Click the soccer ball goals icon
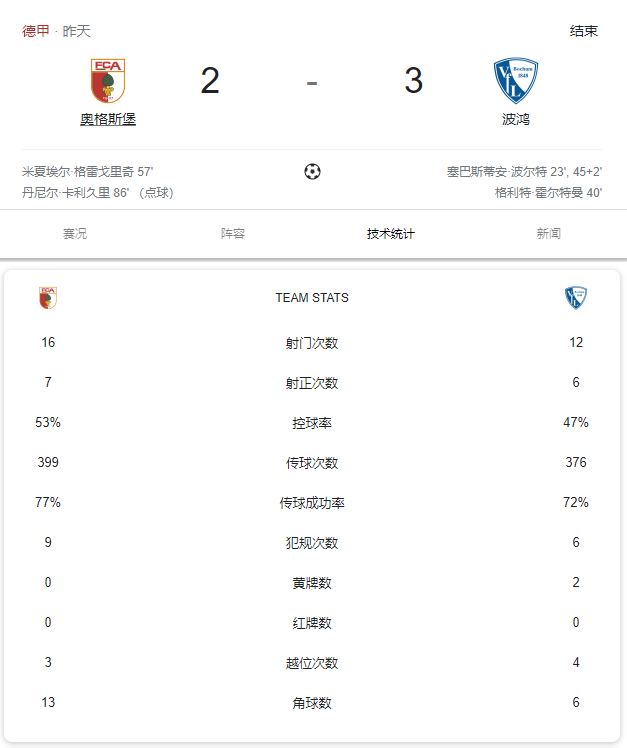Screen dimensions: 627x748 tap(312, 171)
